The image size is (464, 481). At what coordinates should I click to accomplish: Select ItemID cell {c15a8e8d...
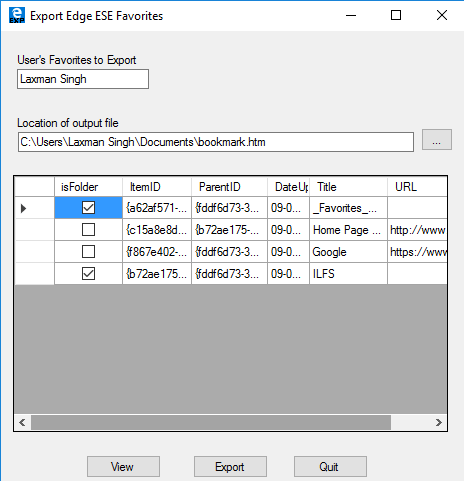157,230
